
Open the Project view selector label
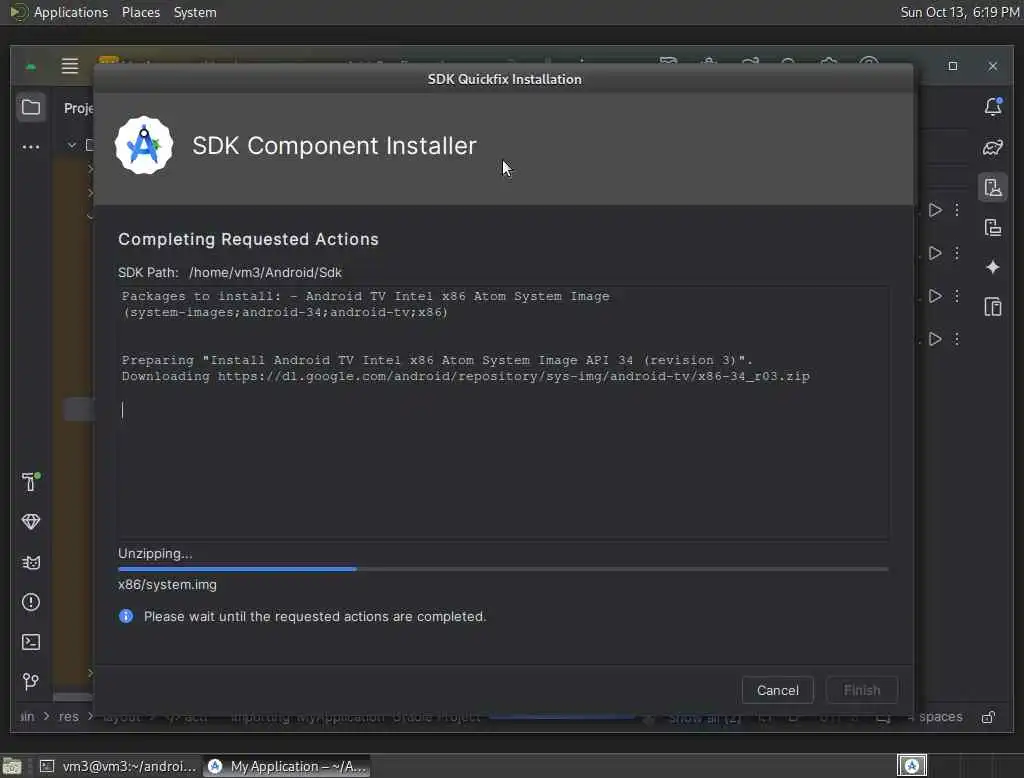point(78,108)
